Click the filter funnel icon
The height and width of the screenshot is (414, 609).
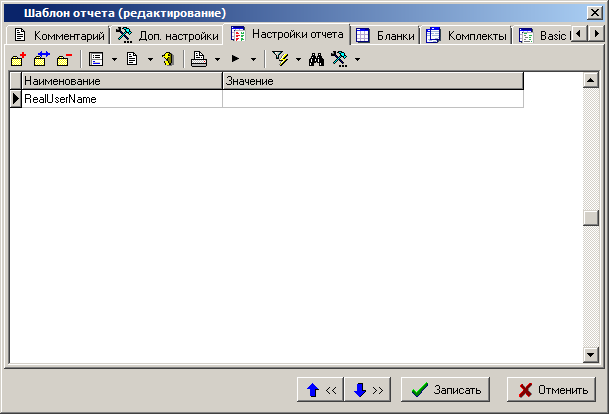pyautogui.click(x=281, y=59)
